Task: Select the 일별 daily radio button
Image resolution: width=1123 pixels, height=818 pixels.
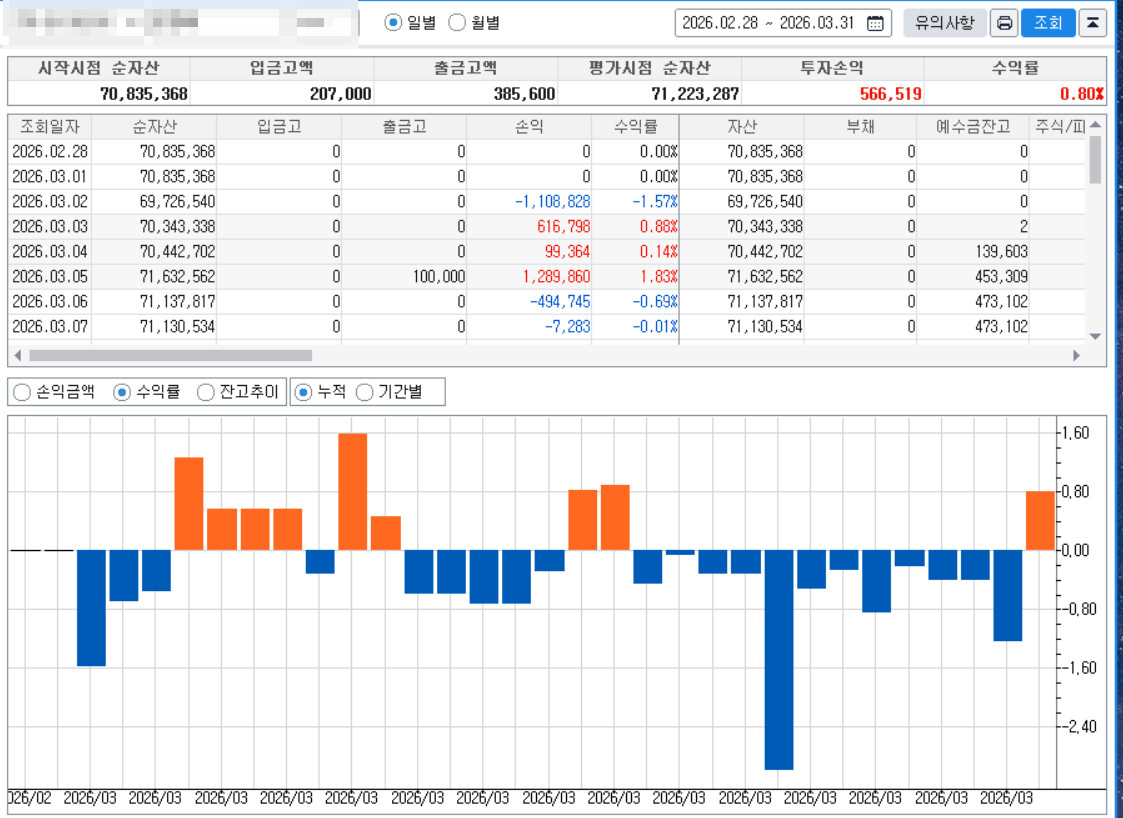Action: pos(393,22)
